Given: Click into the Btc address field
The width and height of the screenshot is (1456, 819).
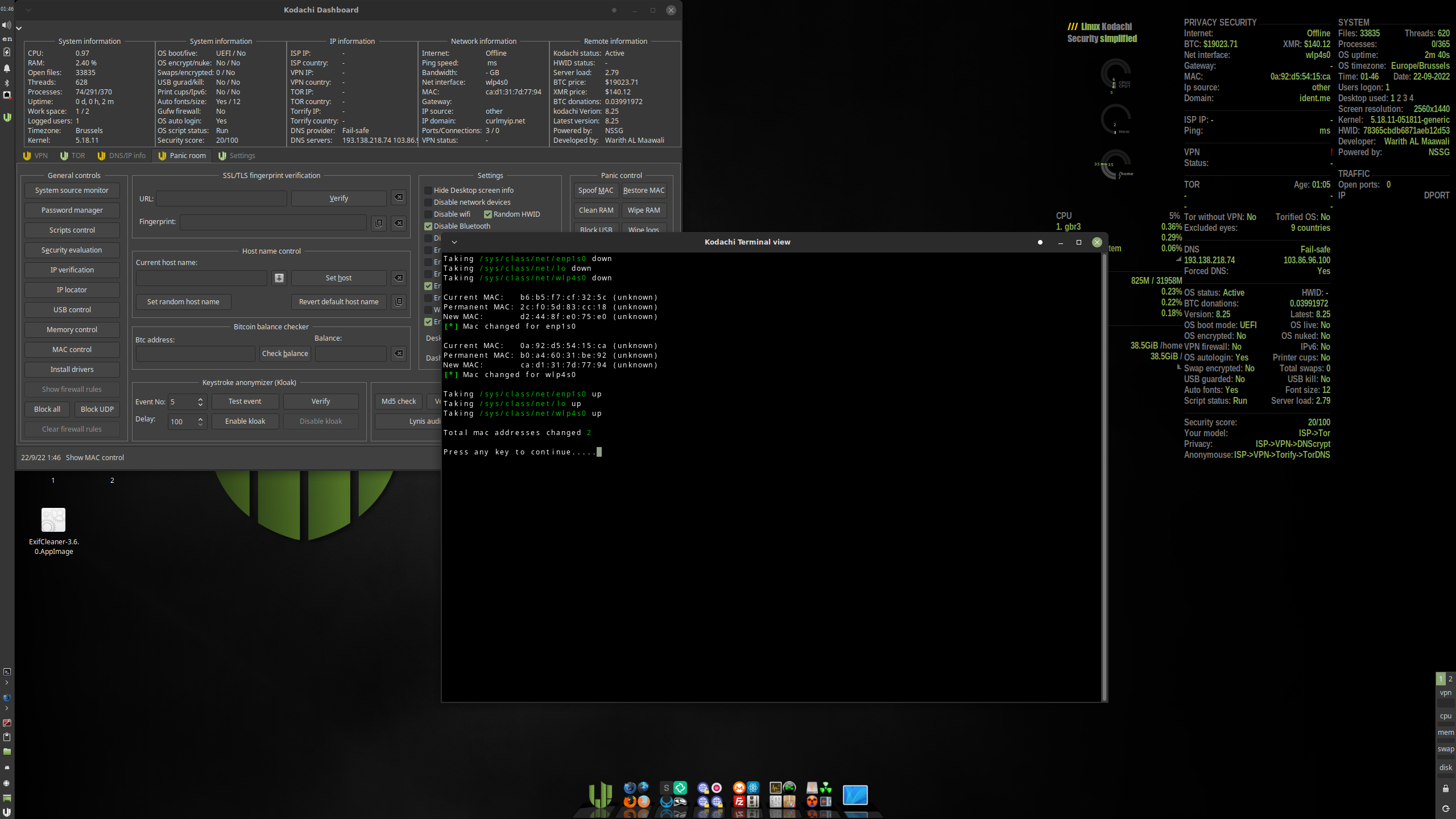Looking at the screenshot, I should click(x=195, y=354).
